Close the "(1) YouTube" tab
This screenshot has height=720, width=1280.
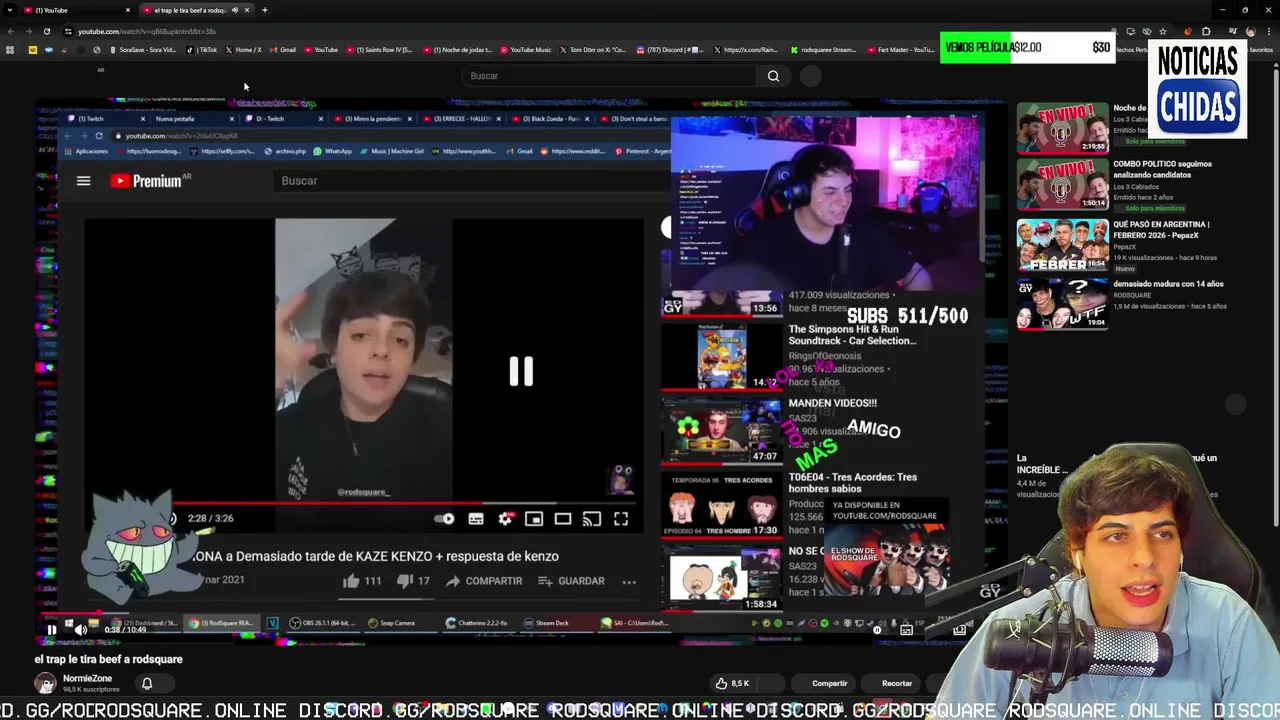(127, 10)
